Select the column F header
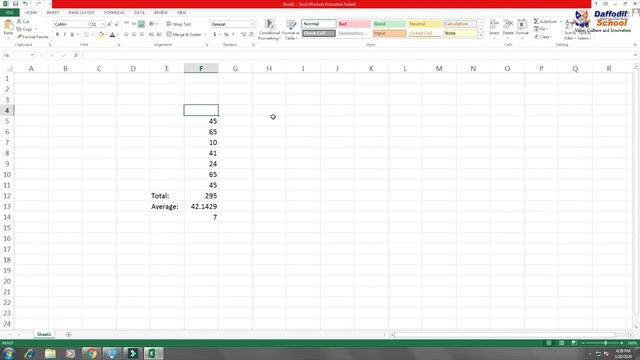The image size is (640, 360). [x=201, y=69]
